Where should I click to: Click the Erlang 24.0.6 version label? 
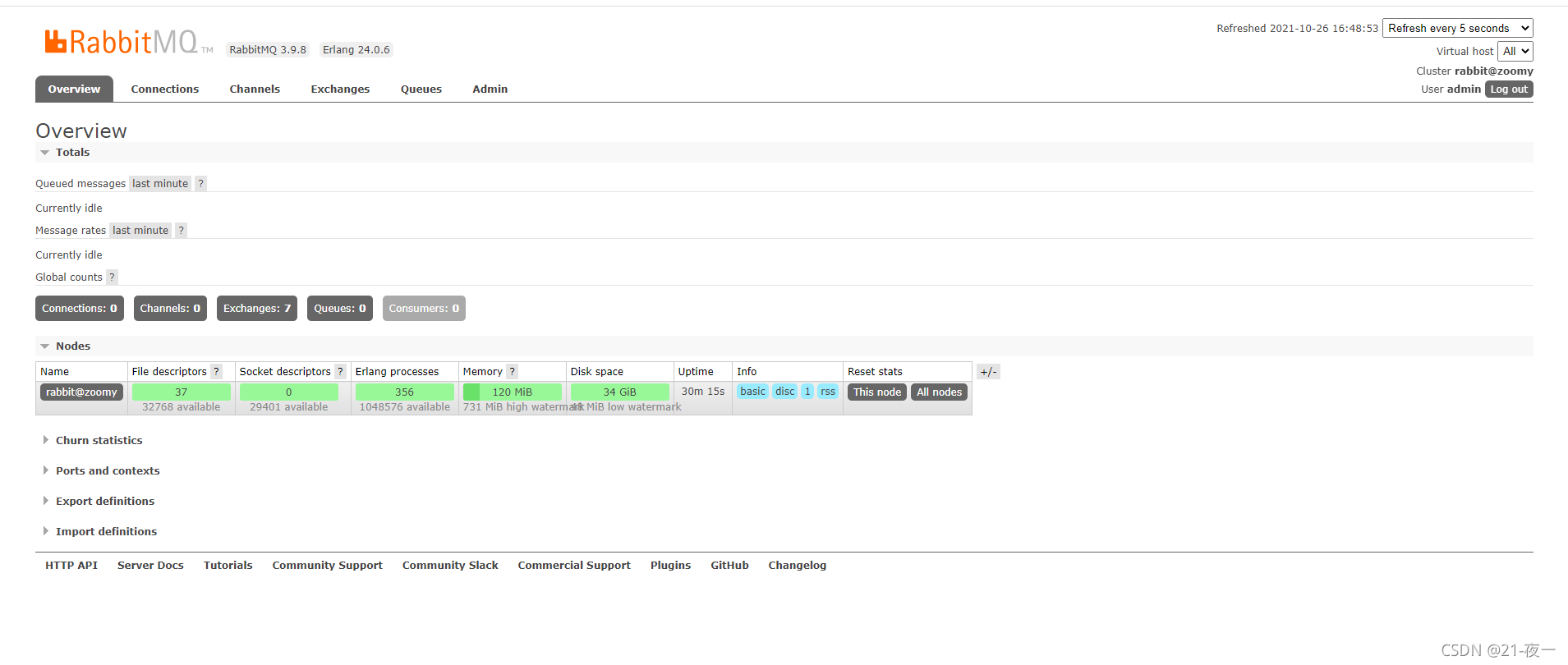point(356,50)
